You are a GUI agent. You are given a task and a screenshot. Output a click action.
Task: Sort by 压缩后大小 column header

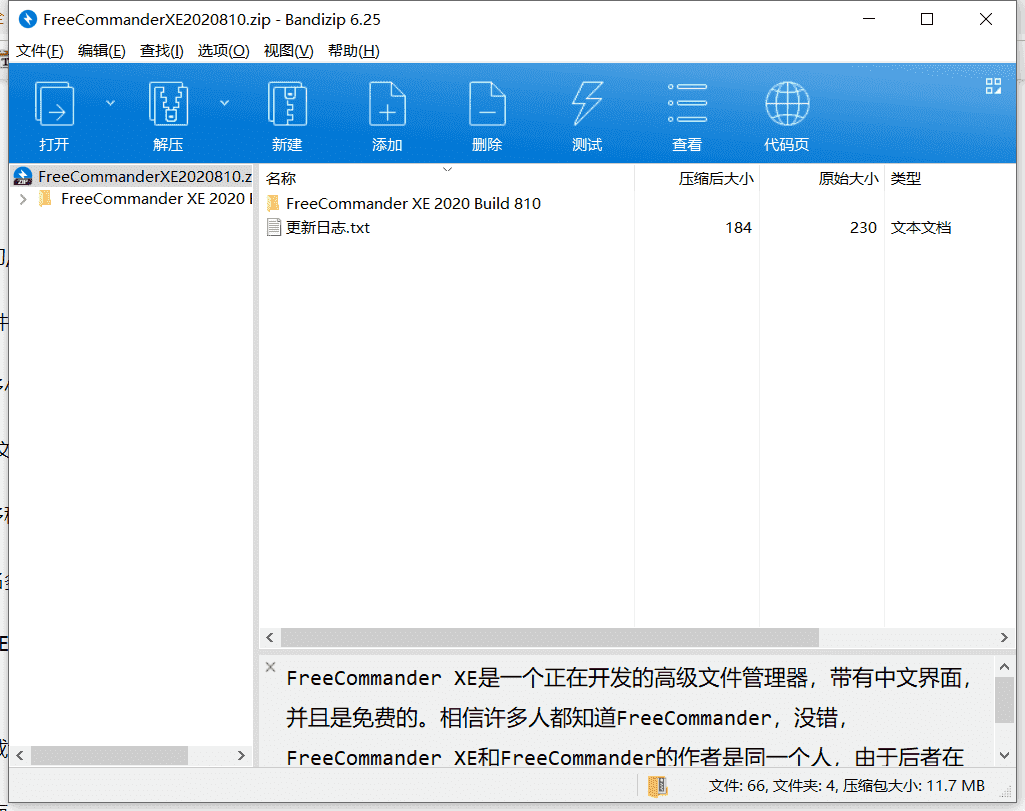coord(716,178)
